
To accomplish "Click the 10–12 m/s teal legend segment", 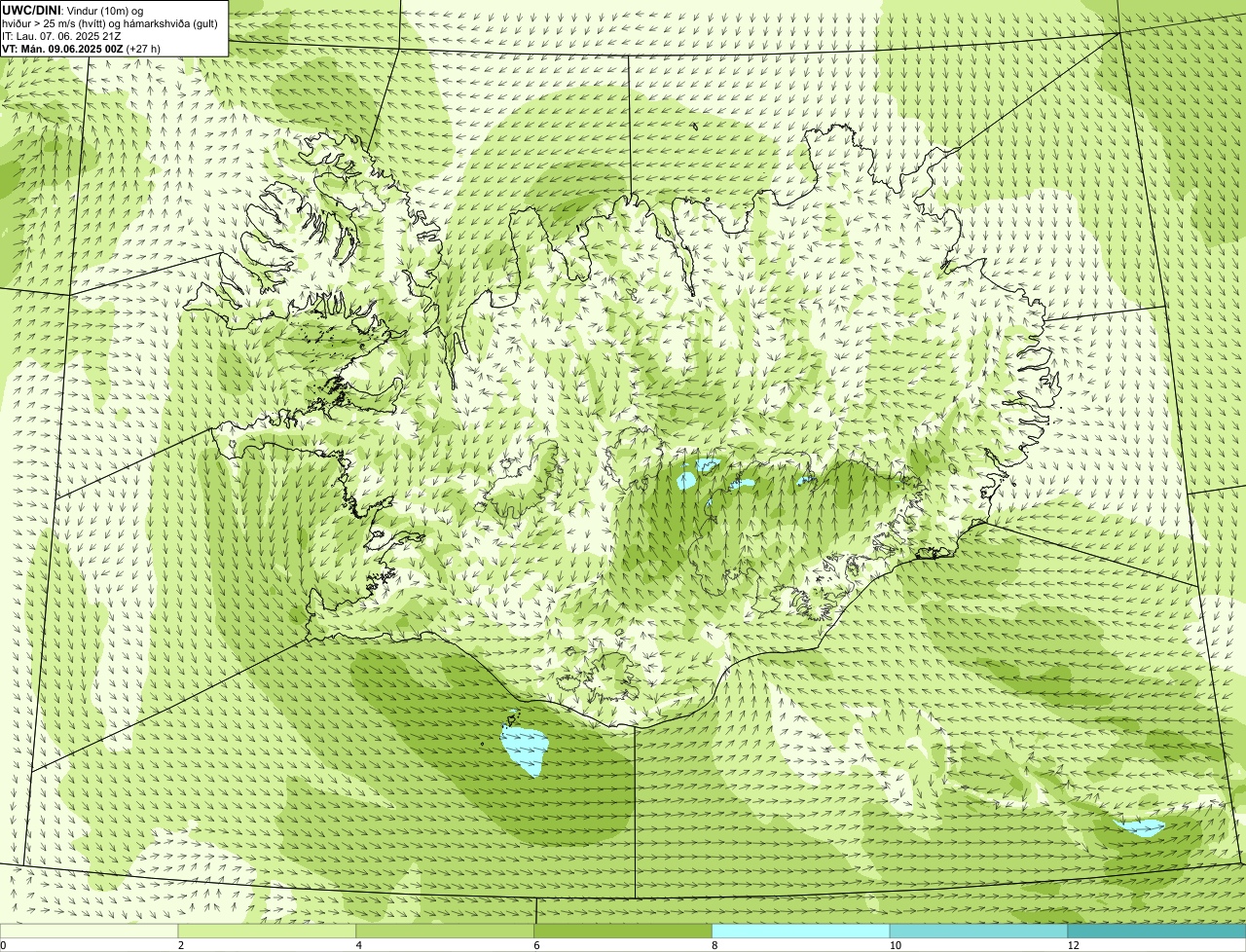I will point(979,931).
